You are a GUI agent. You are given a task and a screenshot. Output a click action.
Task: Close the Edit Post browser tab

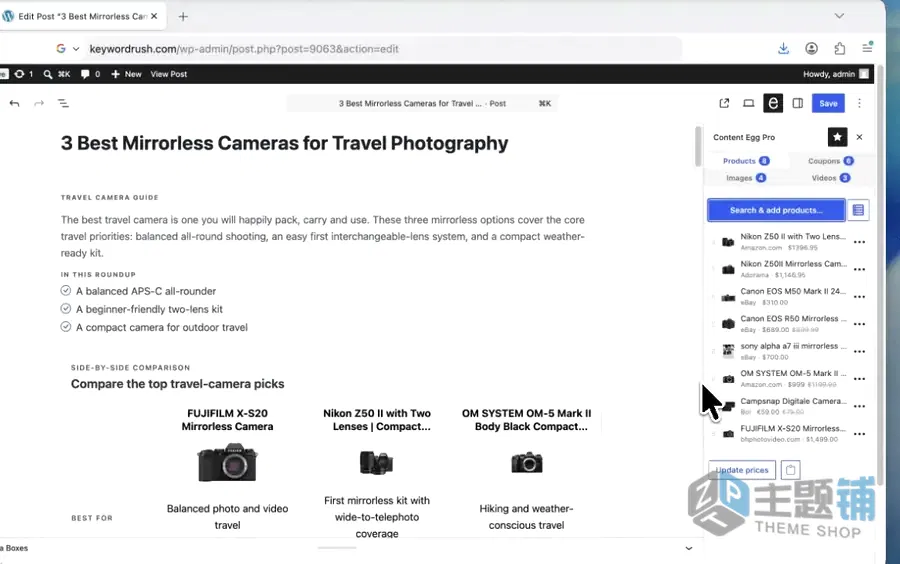point(154,16)
